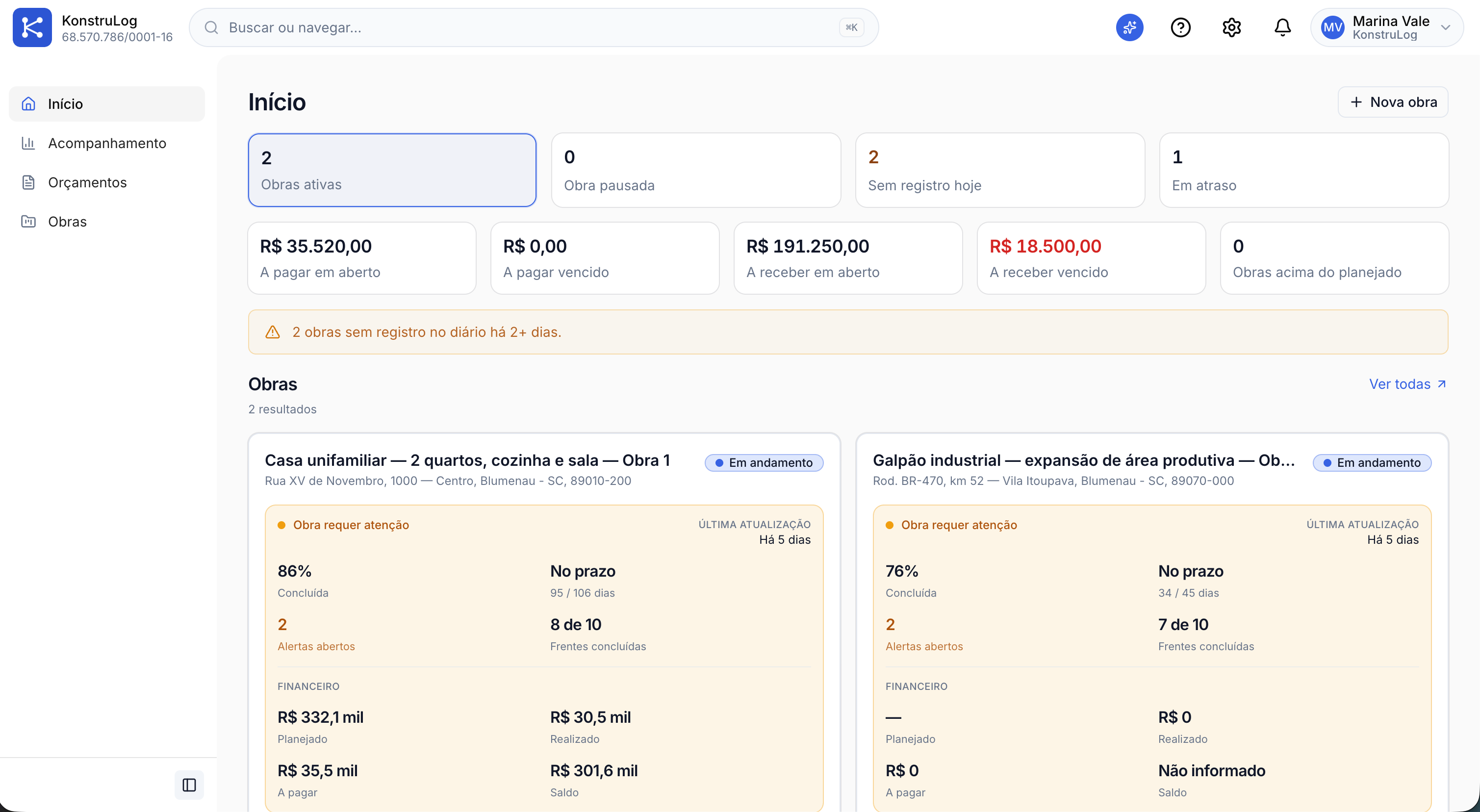The image size is (1480, 812).
Task: Click '86%' Concluída value
Action: (x=294, y=571)
